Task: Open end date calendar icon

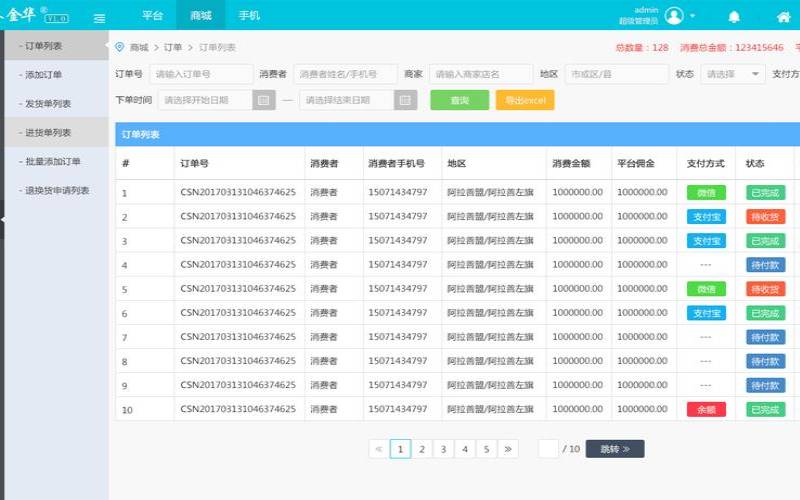Action: (406, 100)
